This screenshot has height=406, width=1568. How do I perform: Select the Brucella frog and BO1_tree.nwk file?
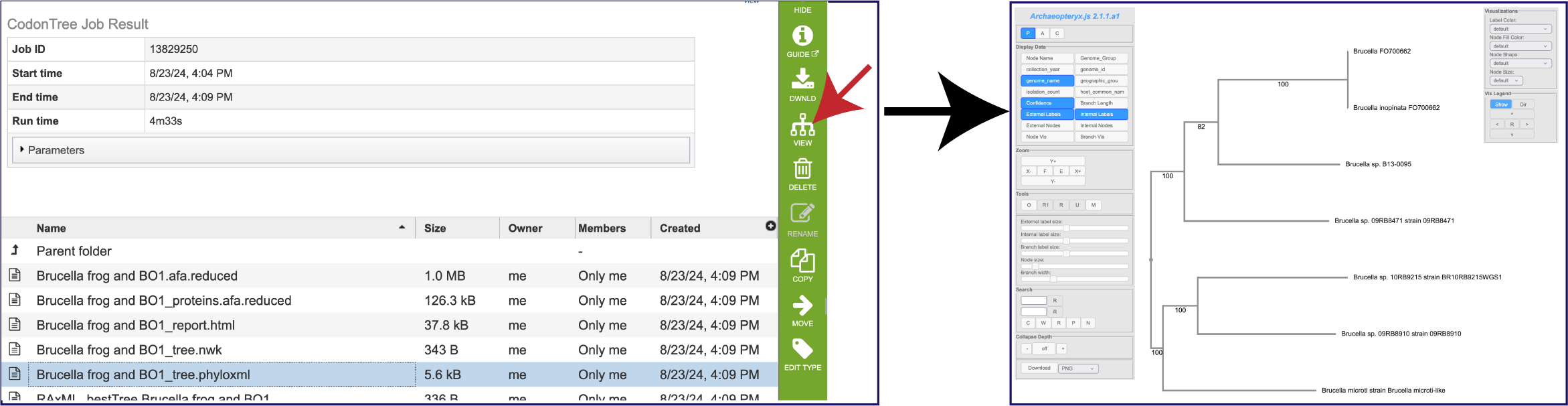129,350
